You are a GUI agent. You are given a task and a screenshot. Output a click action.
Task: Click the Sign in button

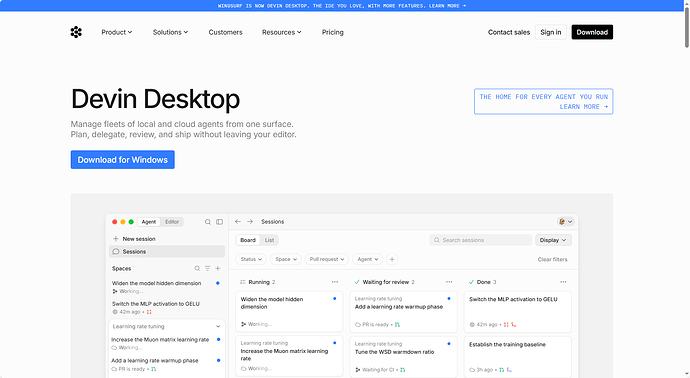pyautogui.click(x=551, y=32)
